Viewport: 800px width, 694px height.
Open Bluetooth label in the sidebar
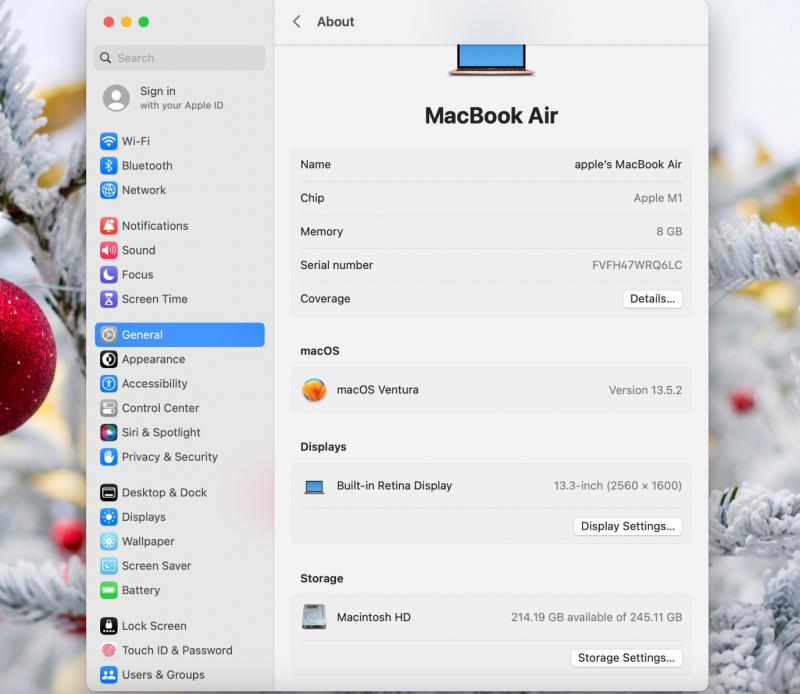point(147,165)
